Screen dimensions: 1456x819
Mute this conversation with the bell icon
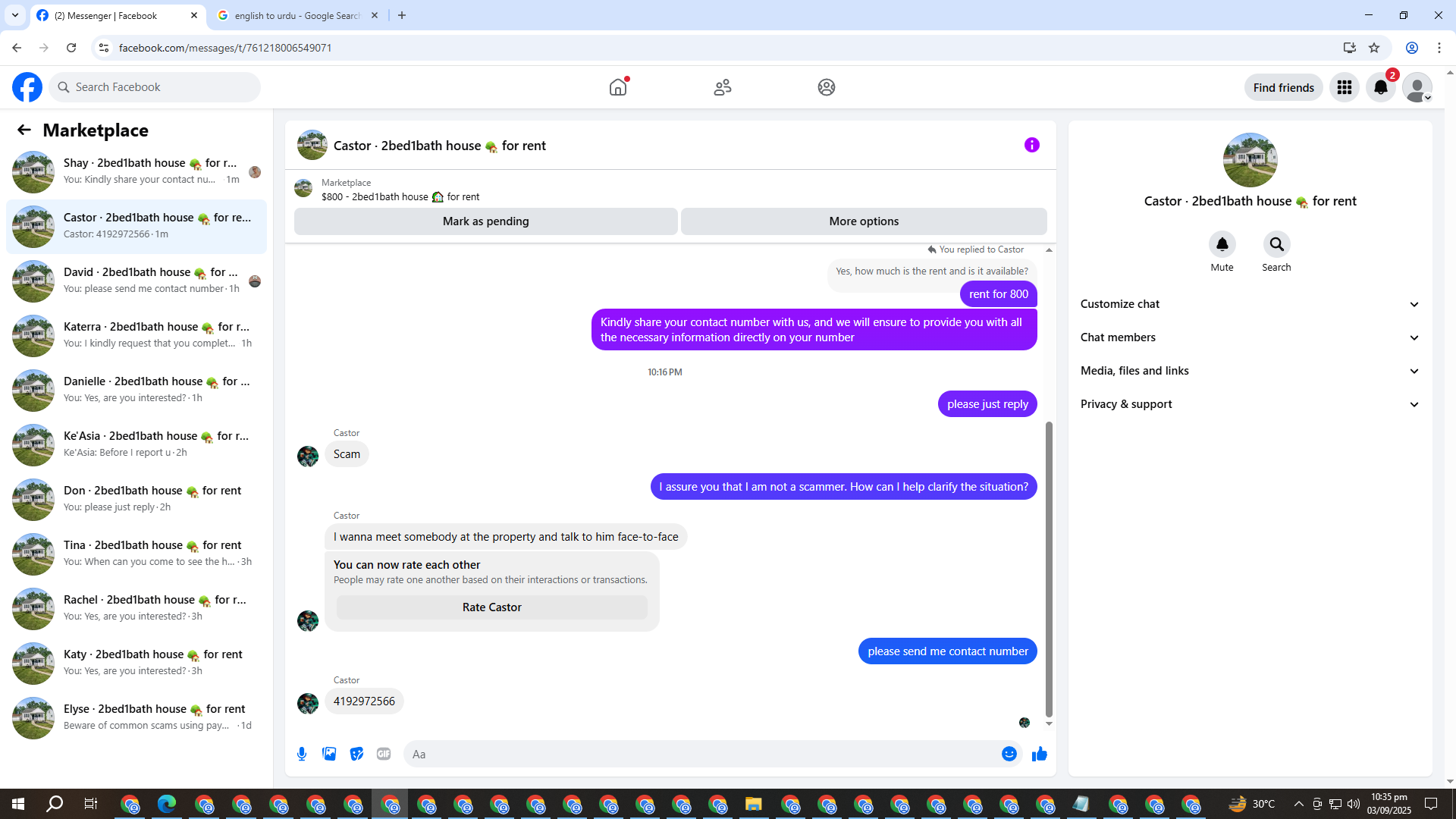point(1222,244)
